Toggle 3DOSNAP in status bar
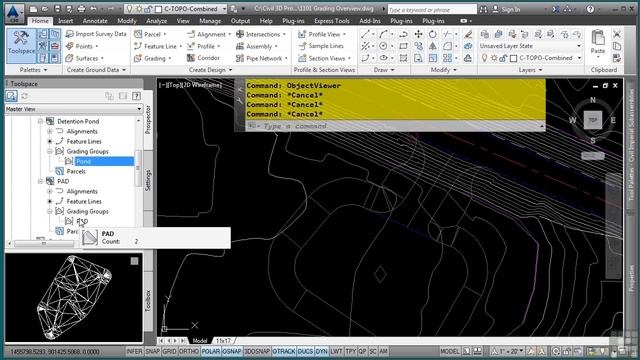 coord(257,351)
